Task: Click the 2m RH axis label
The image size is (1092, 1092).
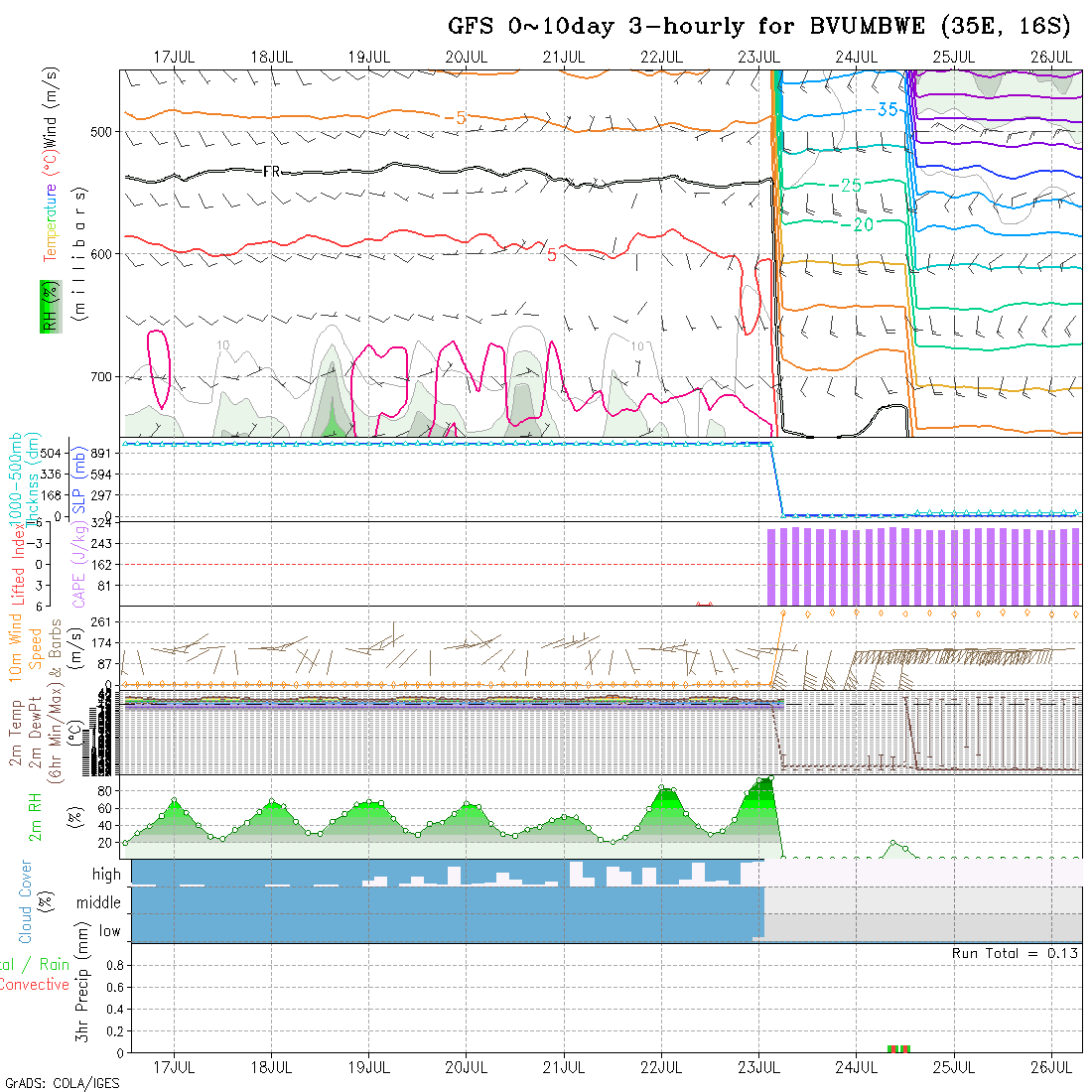Action: tap(36, 817)
